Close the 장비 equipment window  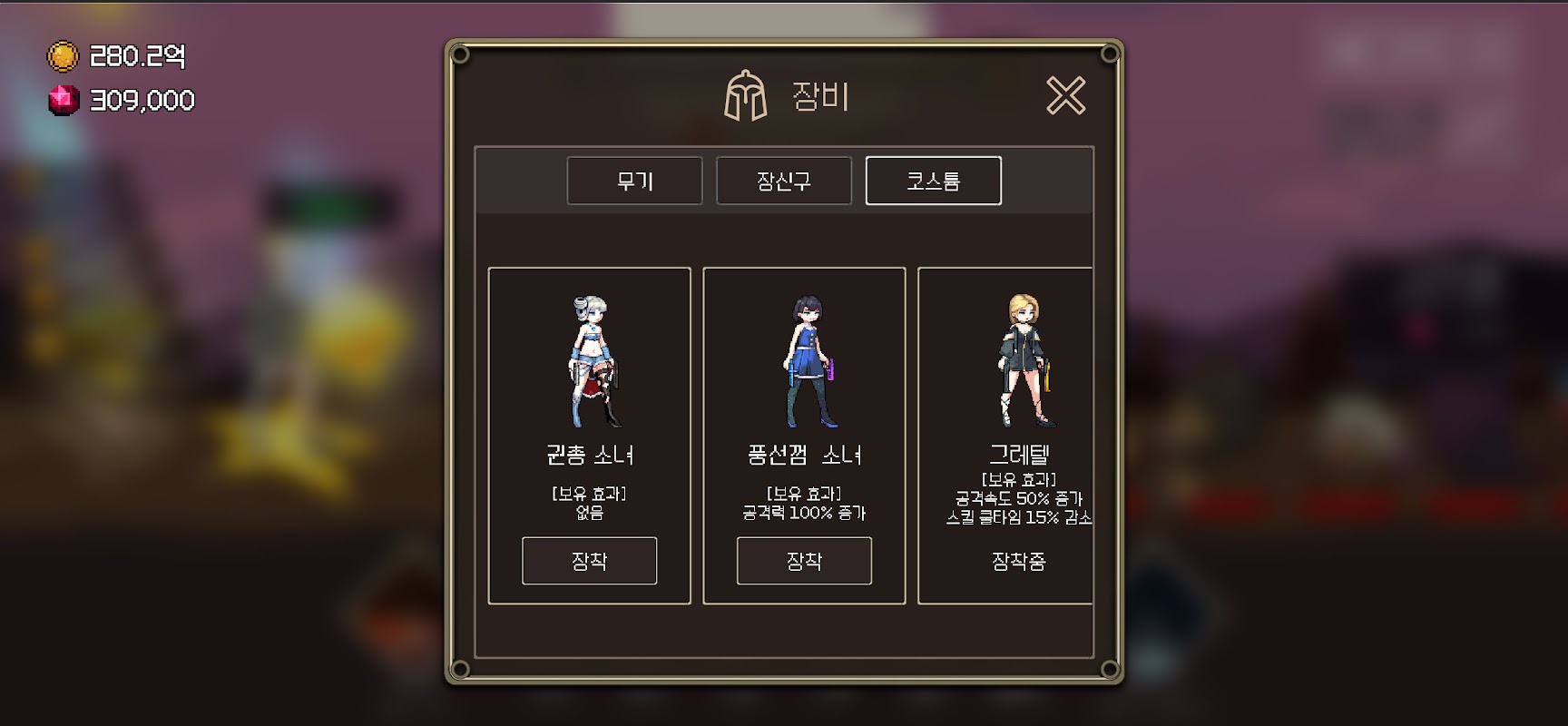coord(1065,95)
